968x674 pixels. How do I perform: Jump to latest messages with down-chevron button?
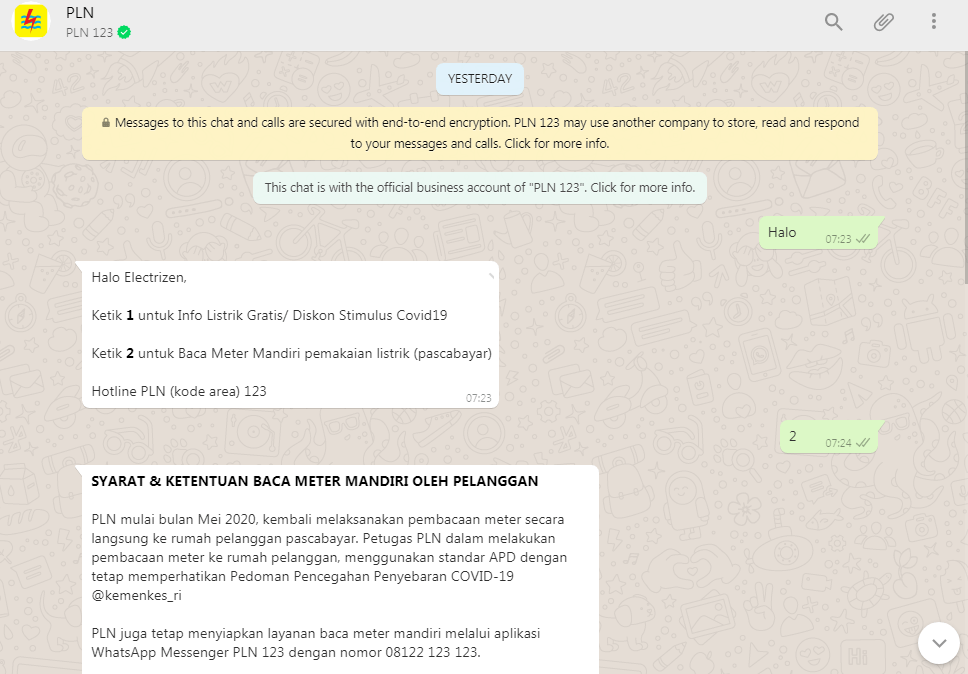click(x=938, y=643)
